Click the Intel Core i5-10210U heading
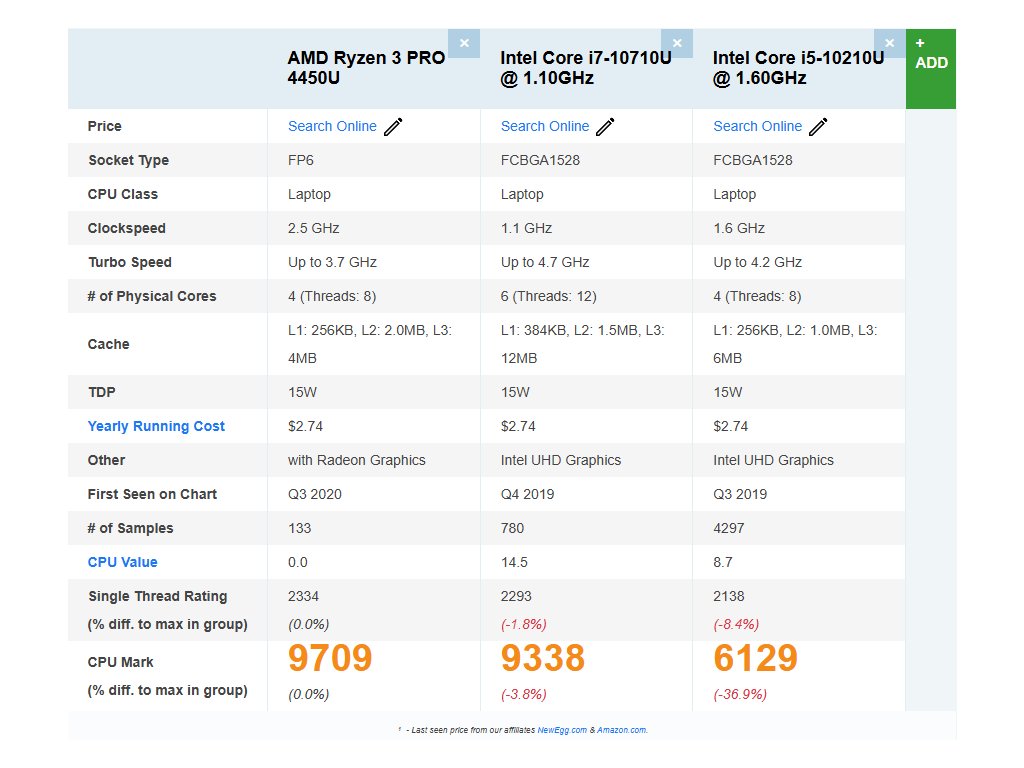Image resolution: width=1024 pixels, height=768 pixels. (x=798, y=67)
